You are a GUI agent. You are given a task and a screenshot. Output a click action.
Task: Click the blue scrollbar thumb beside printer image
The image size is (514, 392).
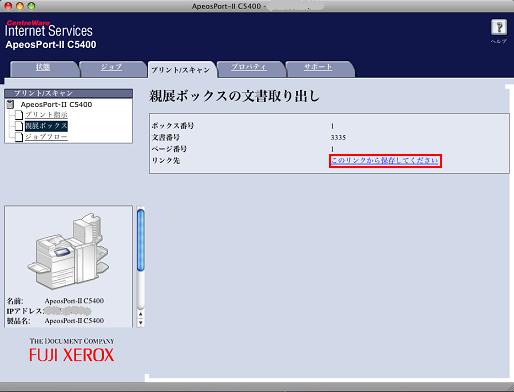(x=141, y=239)
